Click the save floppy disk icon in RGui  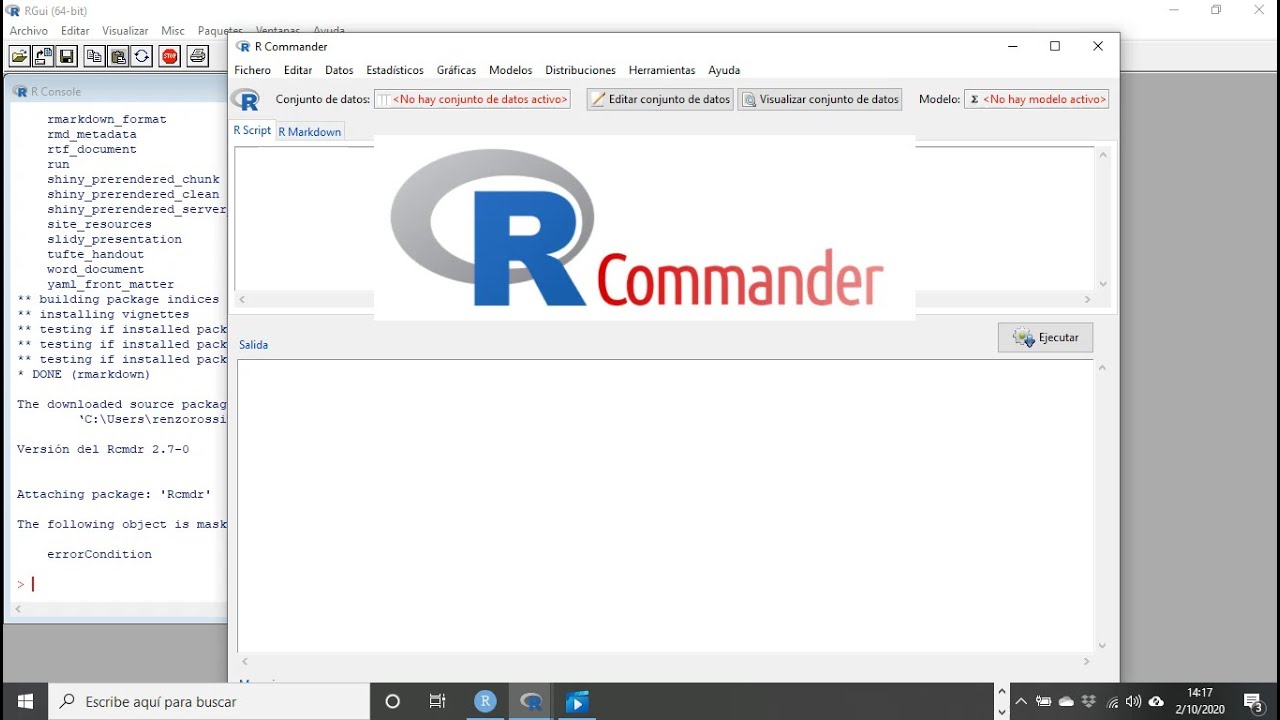tap(67, 56)
